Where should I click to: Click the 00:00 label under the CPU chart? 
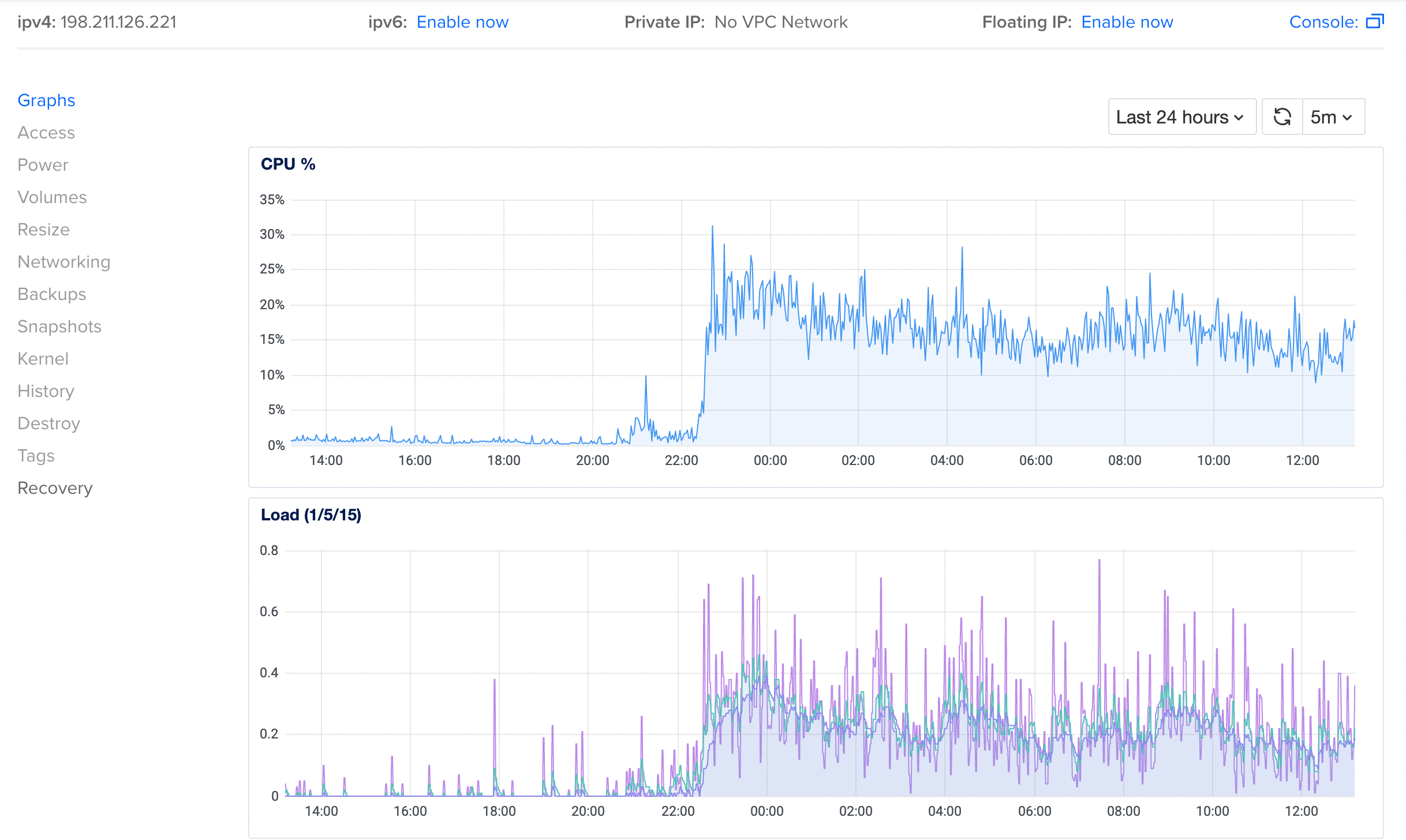771,460
